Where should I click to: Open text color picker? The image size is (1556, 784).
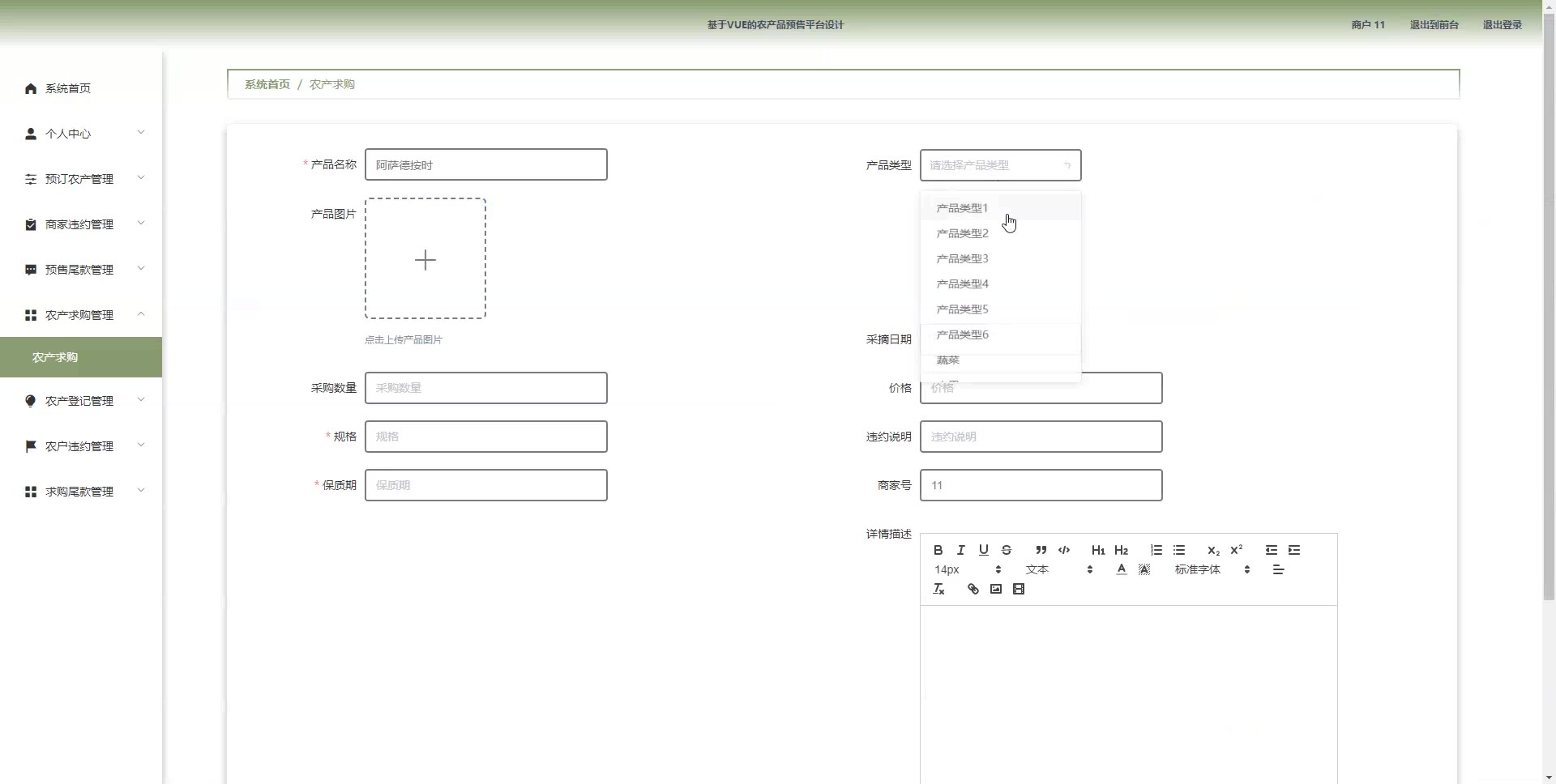(x=1121, y=569)
